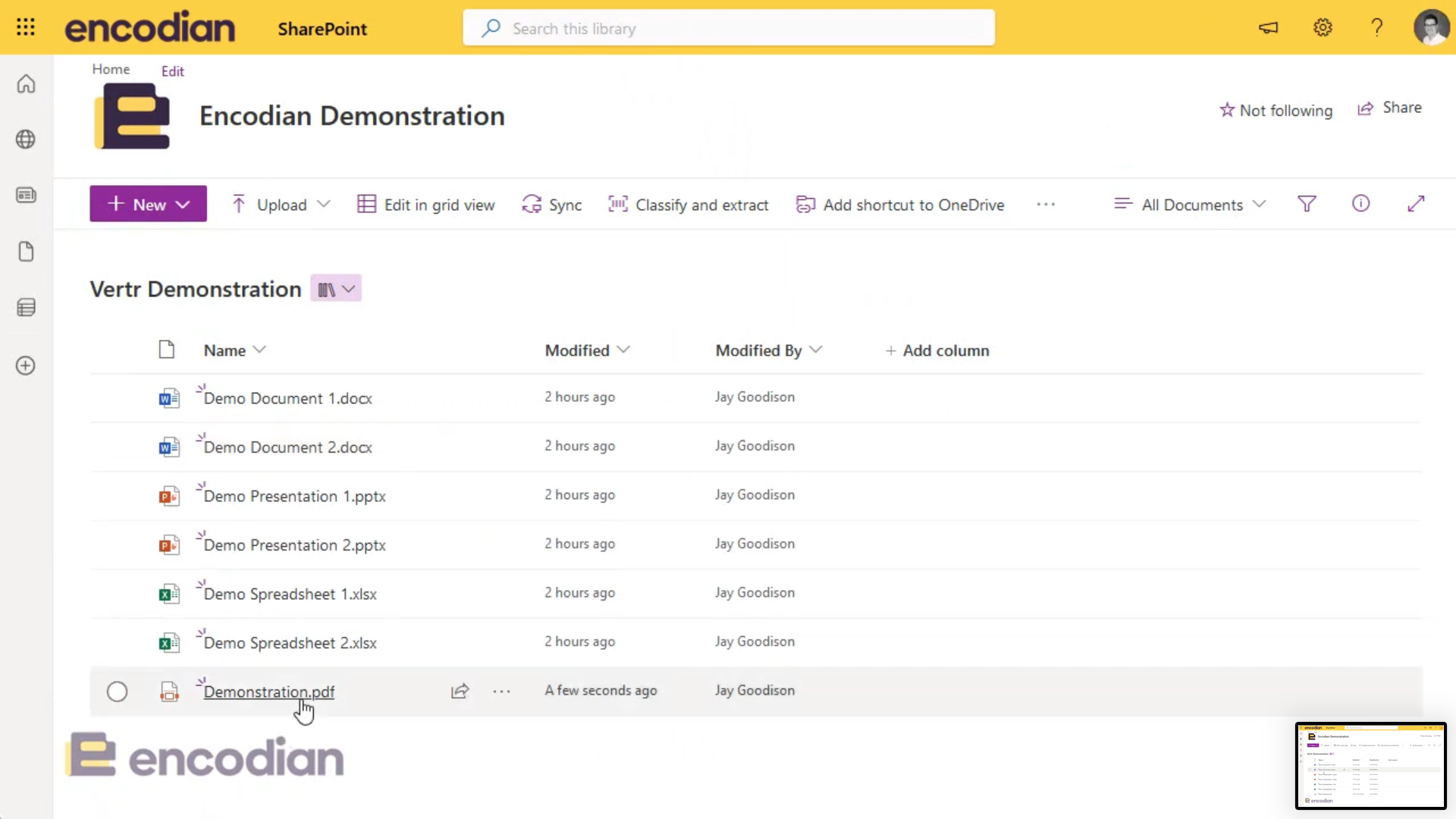This screenshot has width=1456, height=819.
Task: Click Edit in grid view
Action: (x=425, y=205)
